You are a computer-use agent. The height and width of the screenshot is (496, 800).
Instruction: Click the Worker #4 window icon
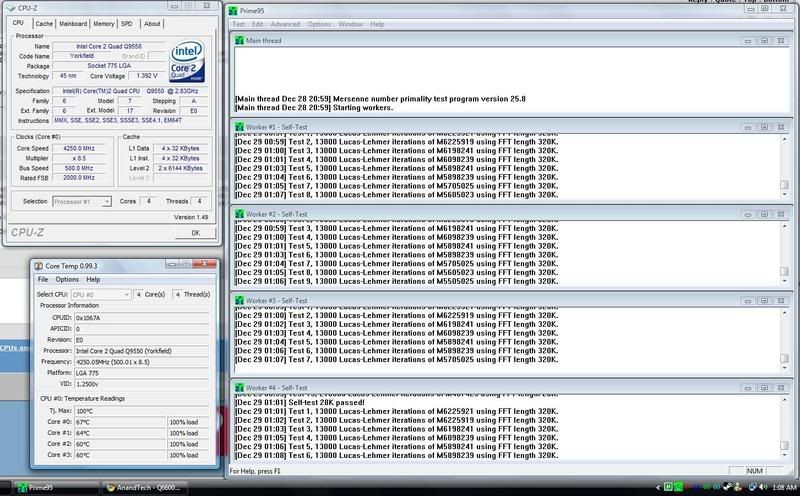pyautogui.click(x=238, y=386)
